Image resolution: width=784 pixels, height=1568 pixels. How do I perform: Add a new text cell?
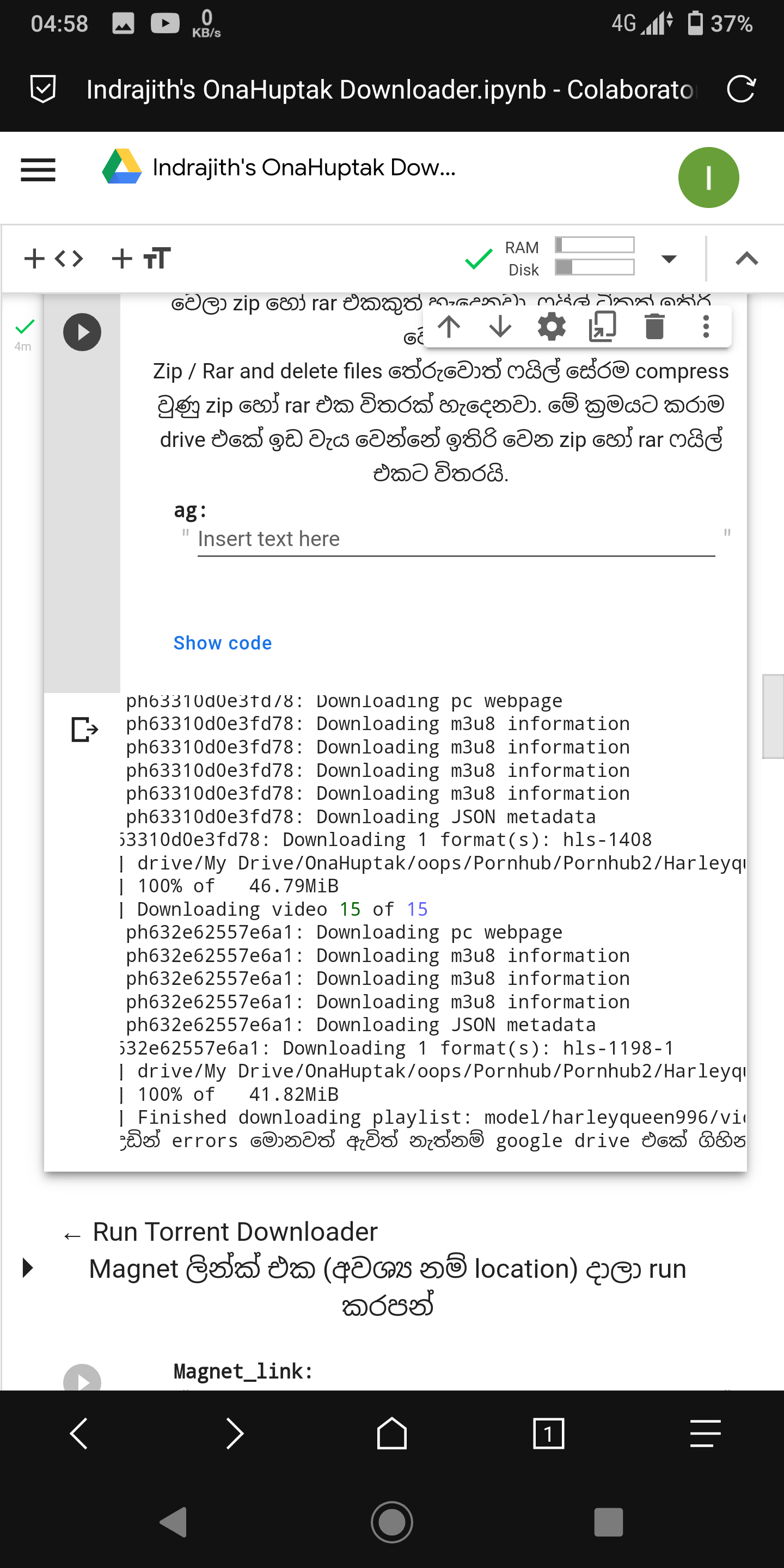click(x=141, y=258)
